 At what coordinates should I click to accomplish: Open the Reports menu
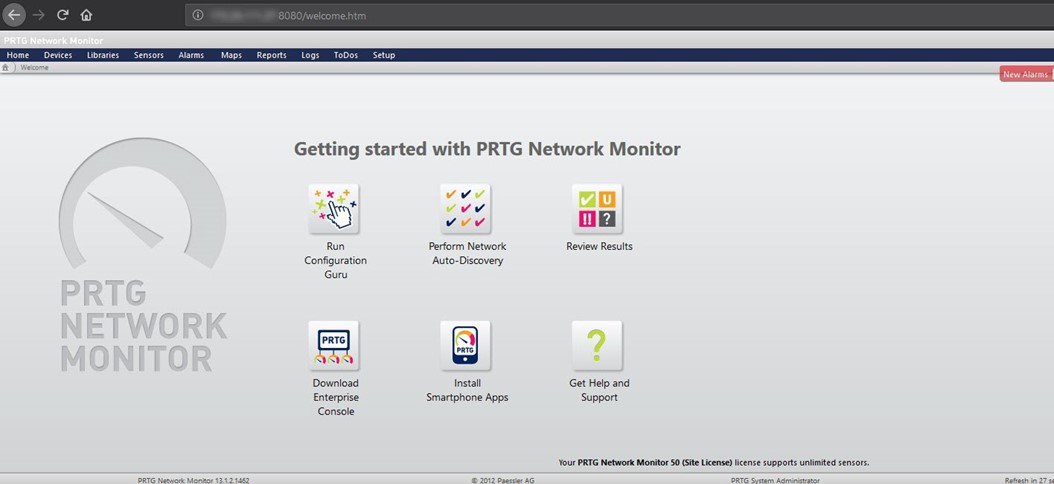click(x=272, y=55)
